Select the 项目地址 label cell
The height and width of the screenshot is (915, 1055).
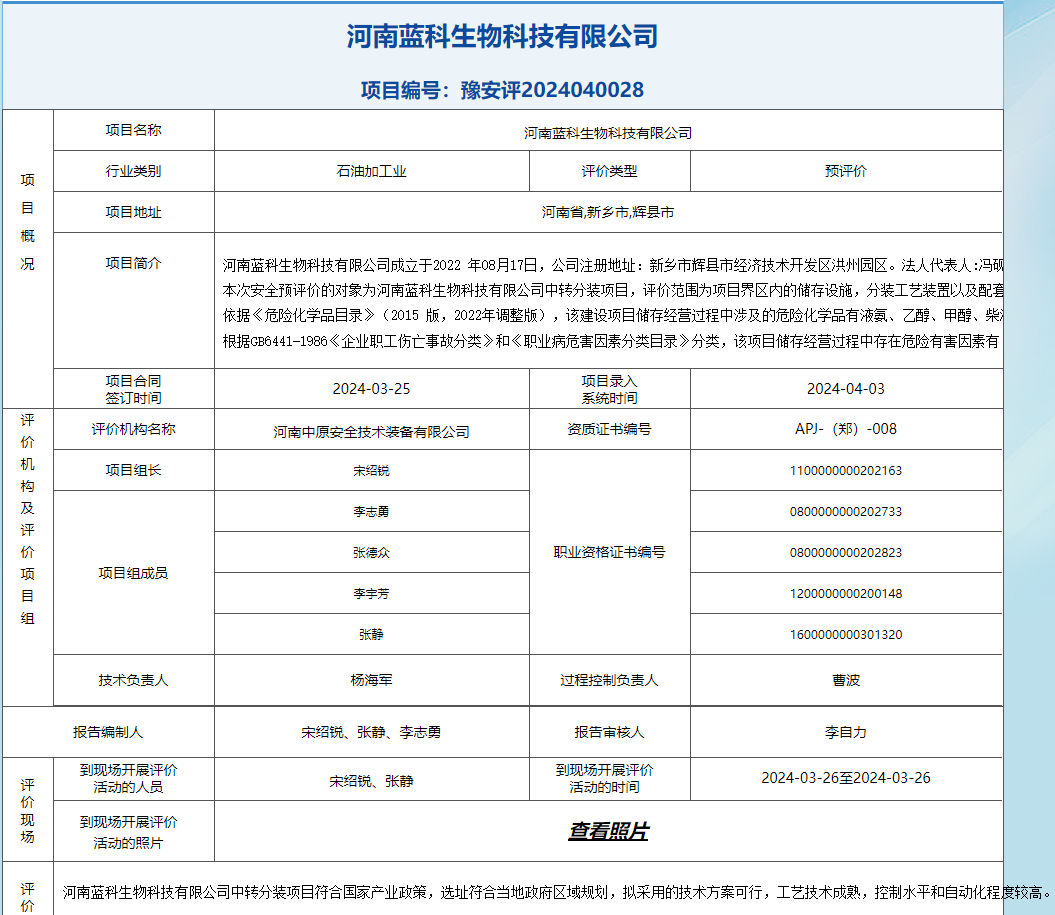133,213
